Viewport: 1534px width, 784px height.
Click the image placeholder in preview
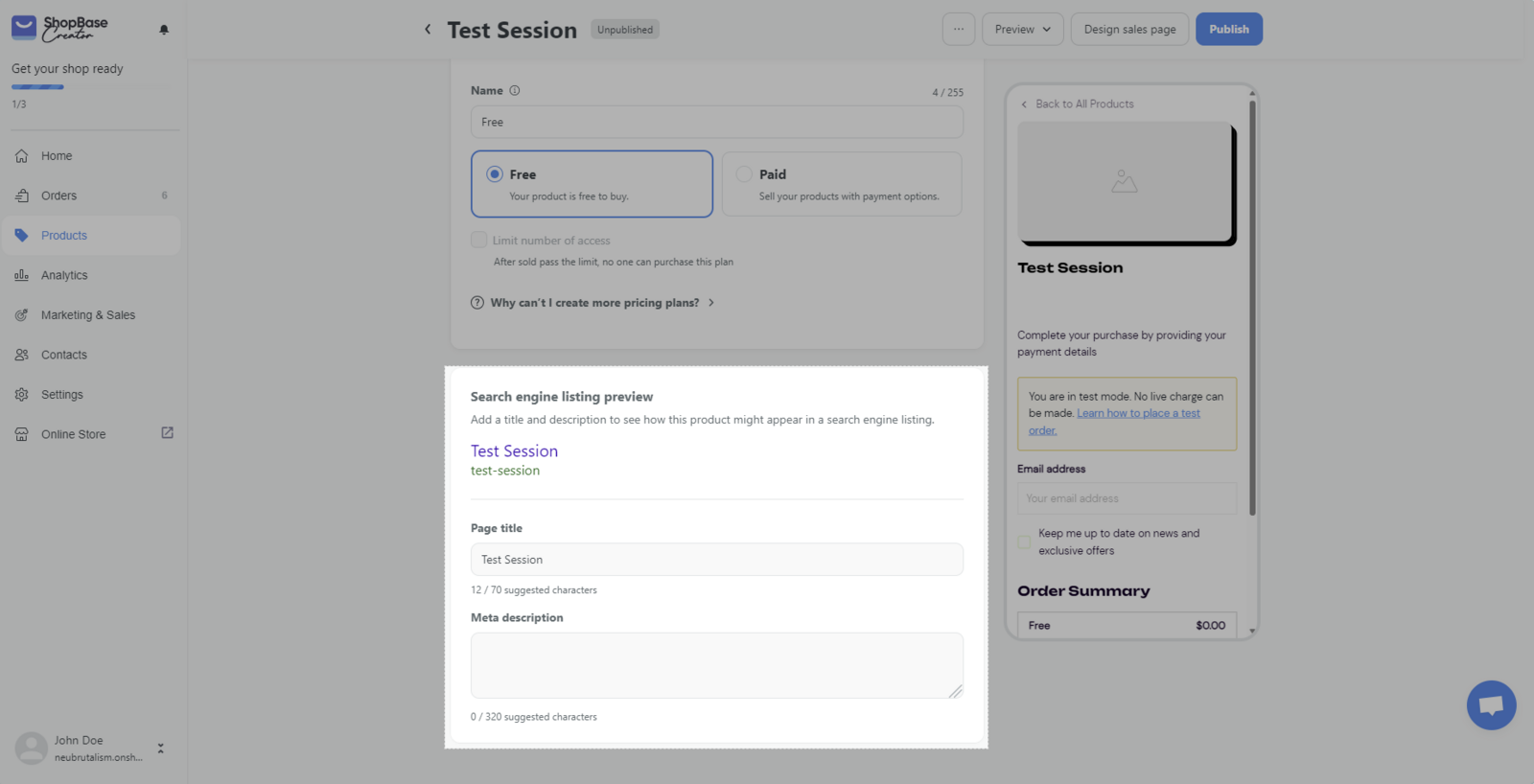pos(1125,181)
